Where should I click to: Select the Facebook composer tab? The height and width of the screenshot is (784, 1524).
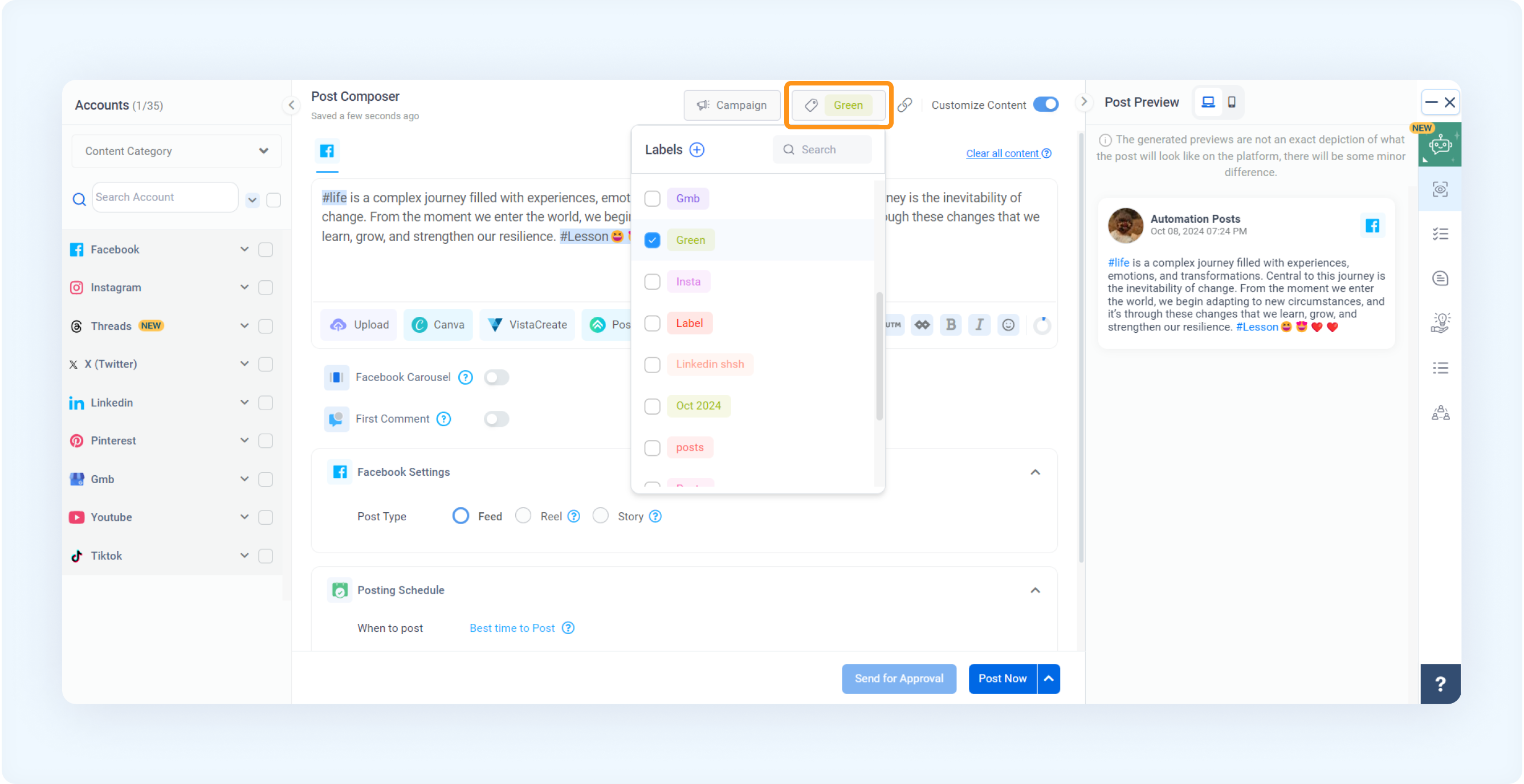click(327, 152)
